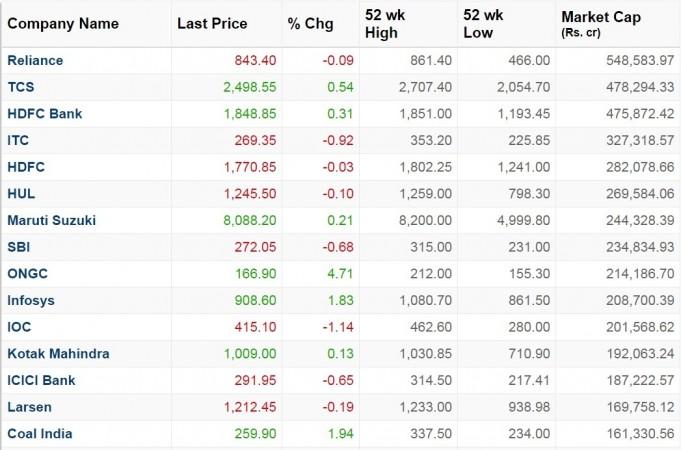This screenshot has height=450, width=681.
Task: Select SBI 52 wk low 231.00
Action: tap(529, 247)
